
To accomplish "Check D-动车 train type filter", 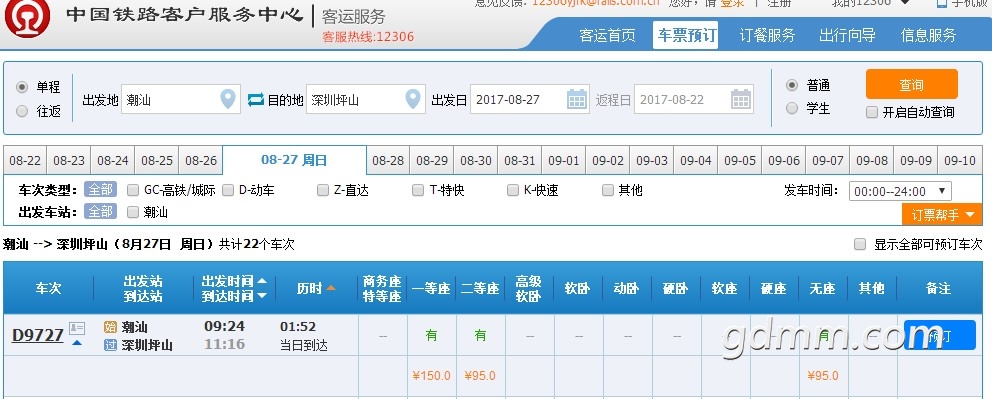I will [228, 190].
